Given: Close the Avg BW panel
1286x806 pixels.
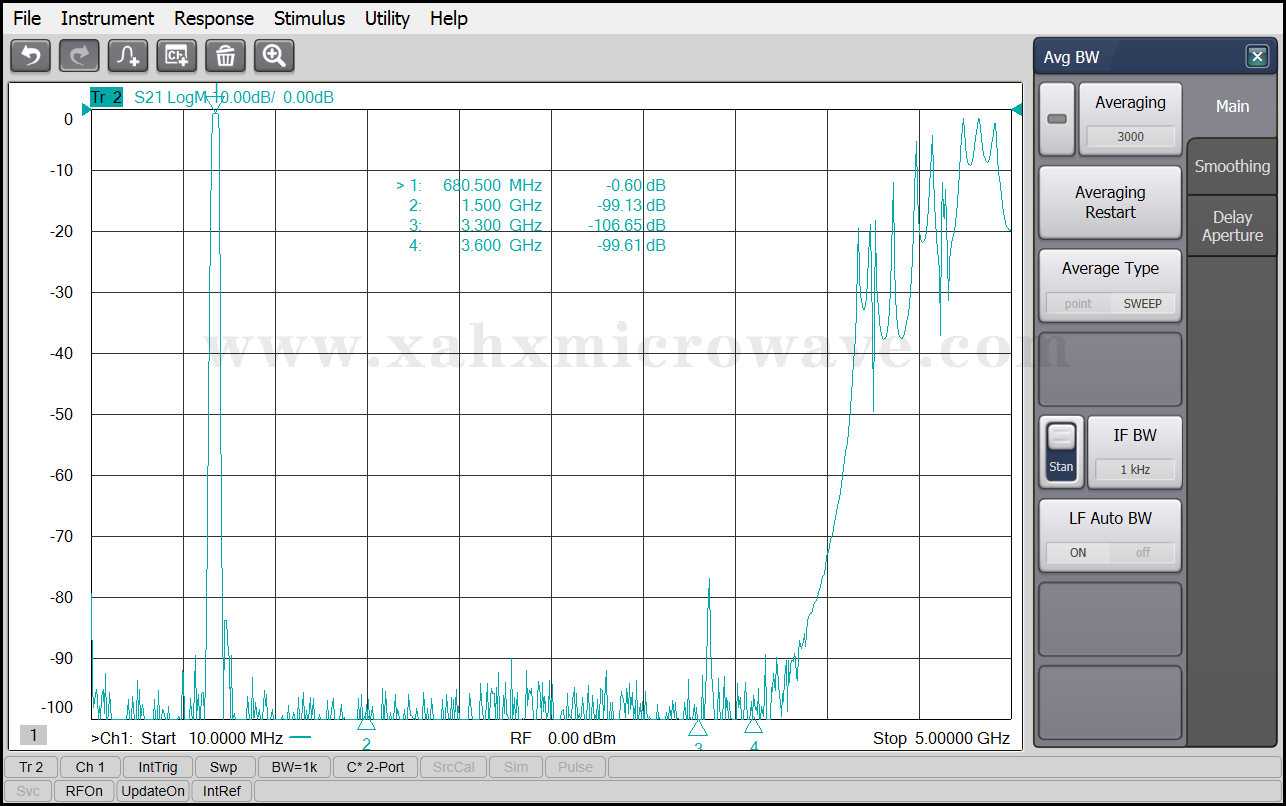Looking at the screenshot, I should pyautogui.click(x=1257, y=57).
